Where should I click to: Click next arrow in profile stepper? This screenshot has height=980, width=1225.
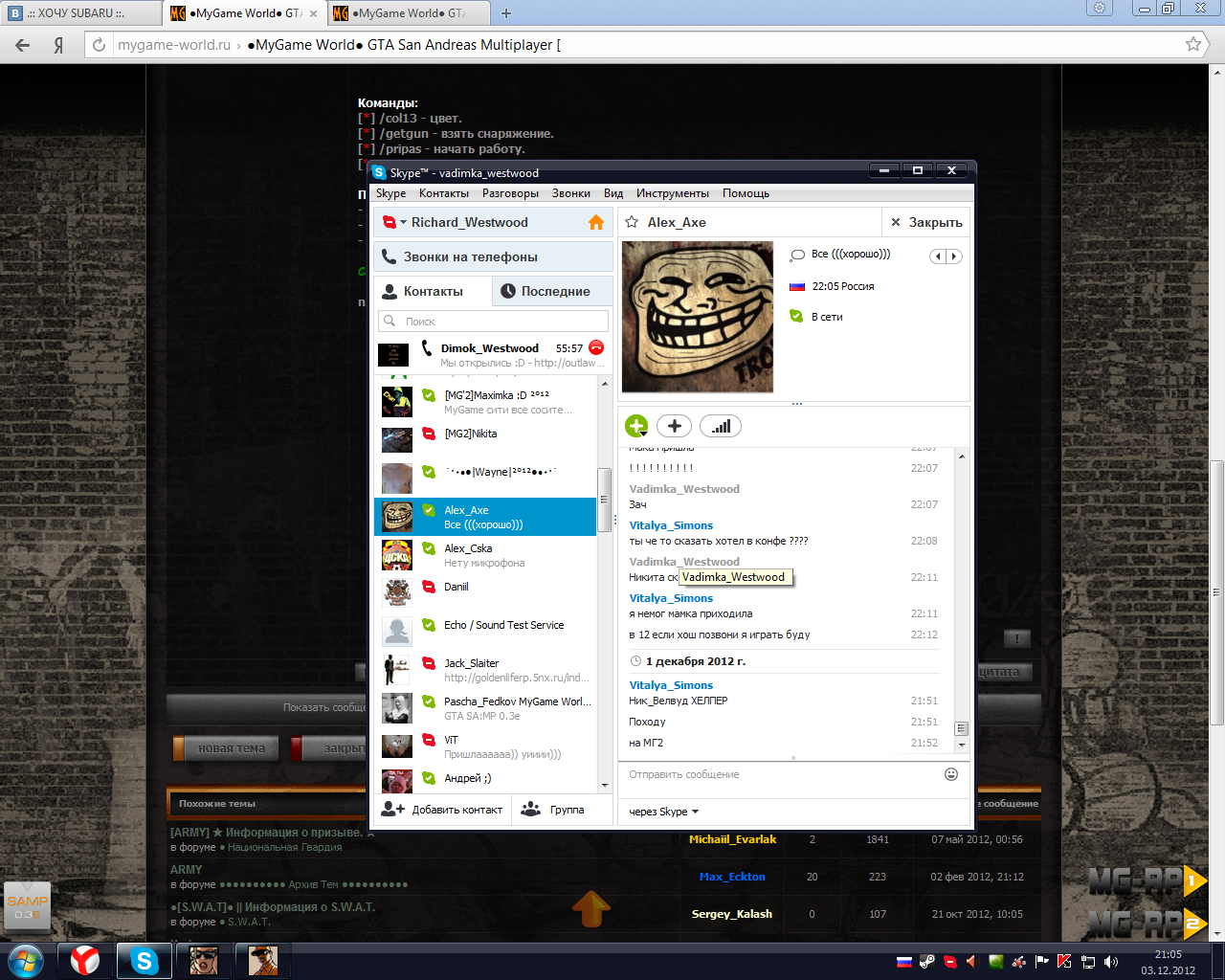click(x=953, y=256)
